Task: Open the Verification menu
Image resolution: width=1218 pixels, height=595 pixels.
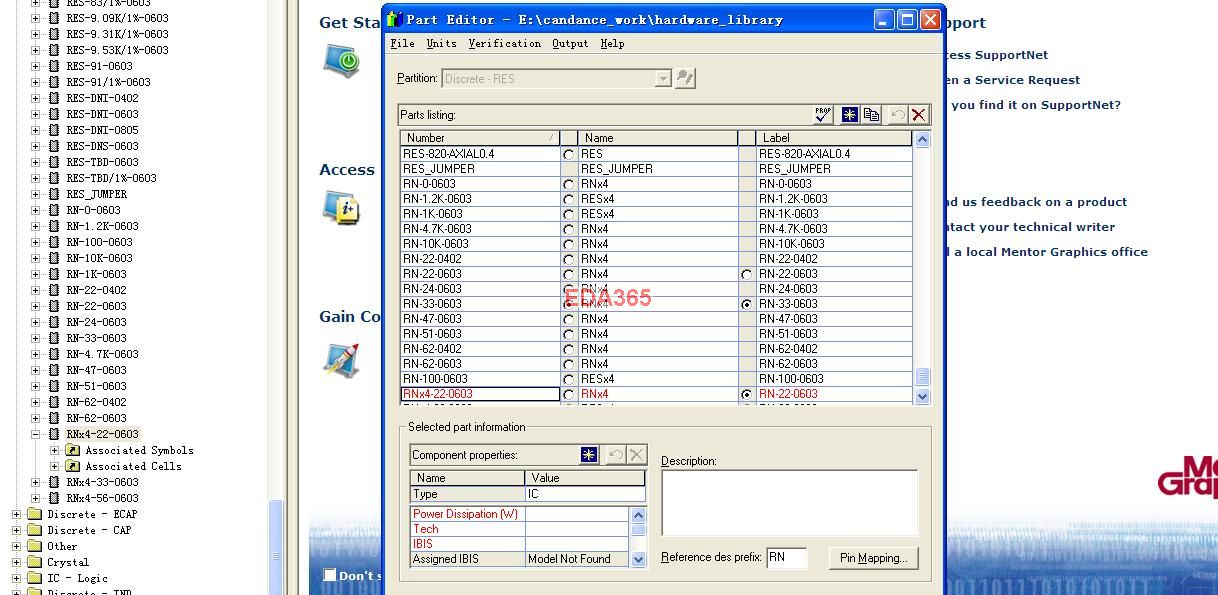Action: tap(505, 43)
